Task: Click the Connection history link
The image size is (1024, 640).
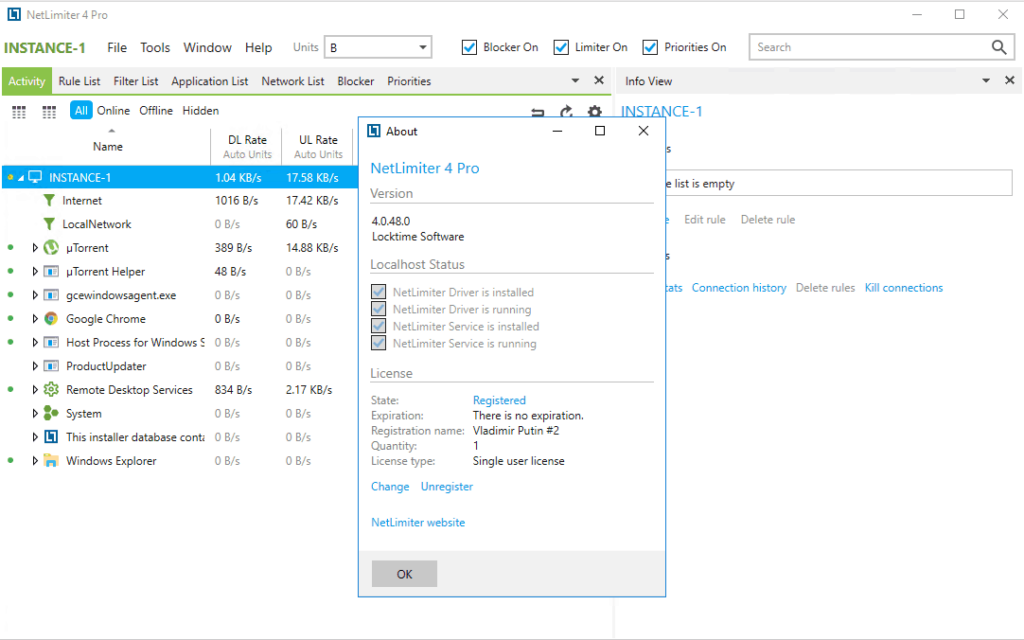Action: point(739,287)
